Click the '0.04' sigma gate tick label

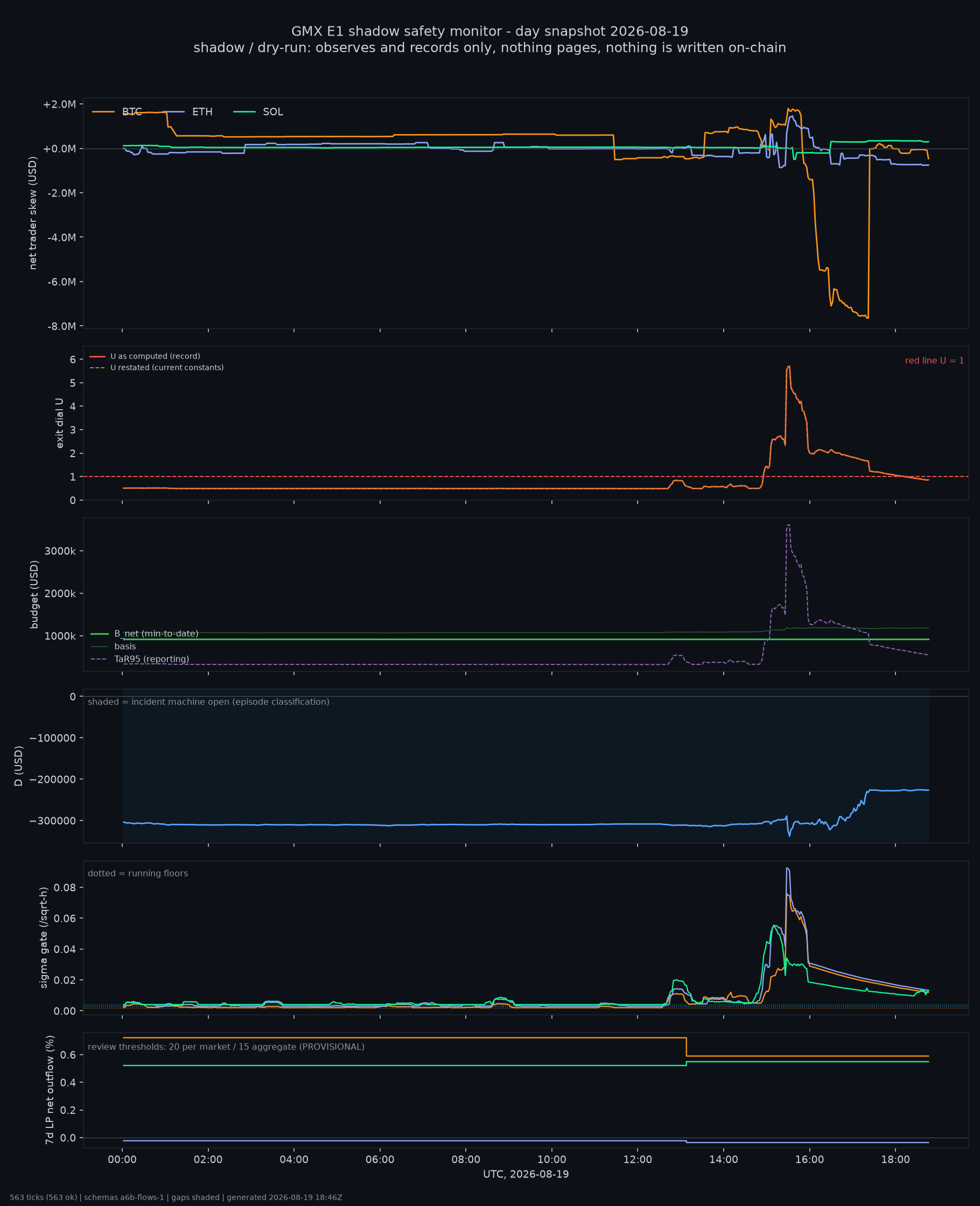pyautogui.click(x=65, y=949)
